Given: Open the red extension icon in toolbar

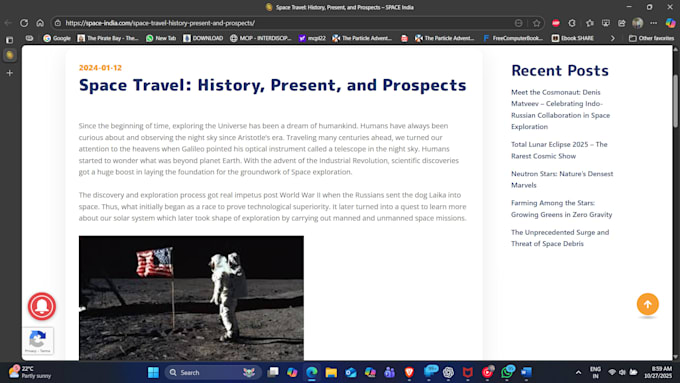Looking at the screenshot, I should tap(556, 23).
